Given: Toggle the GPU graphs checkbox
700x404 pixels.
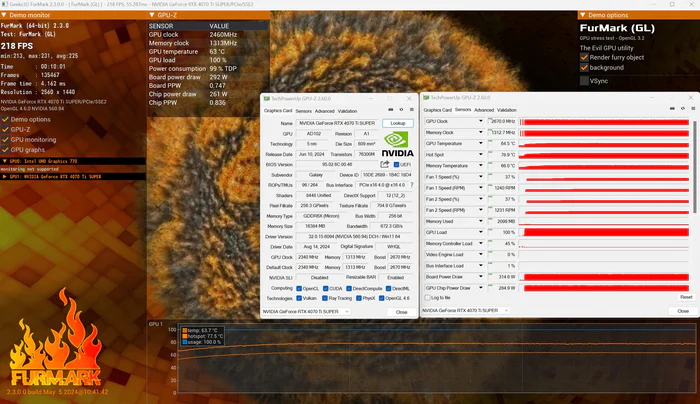Looking at the screenshot, I should point(5,150).
